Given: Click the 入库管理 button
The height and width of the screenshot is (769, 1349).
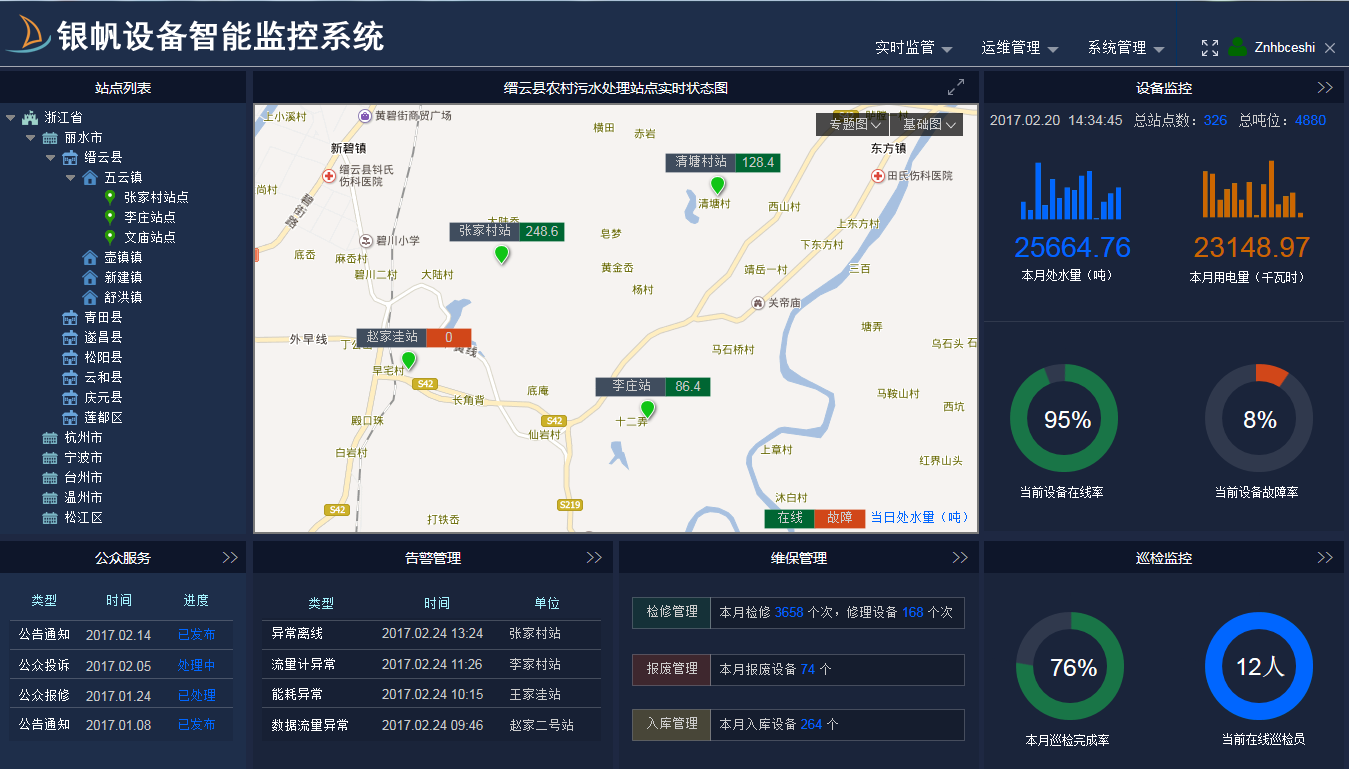Looking at the screenshot, I should tap(672, 724).
